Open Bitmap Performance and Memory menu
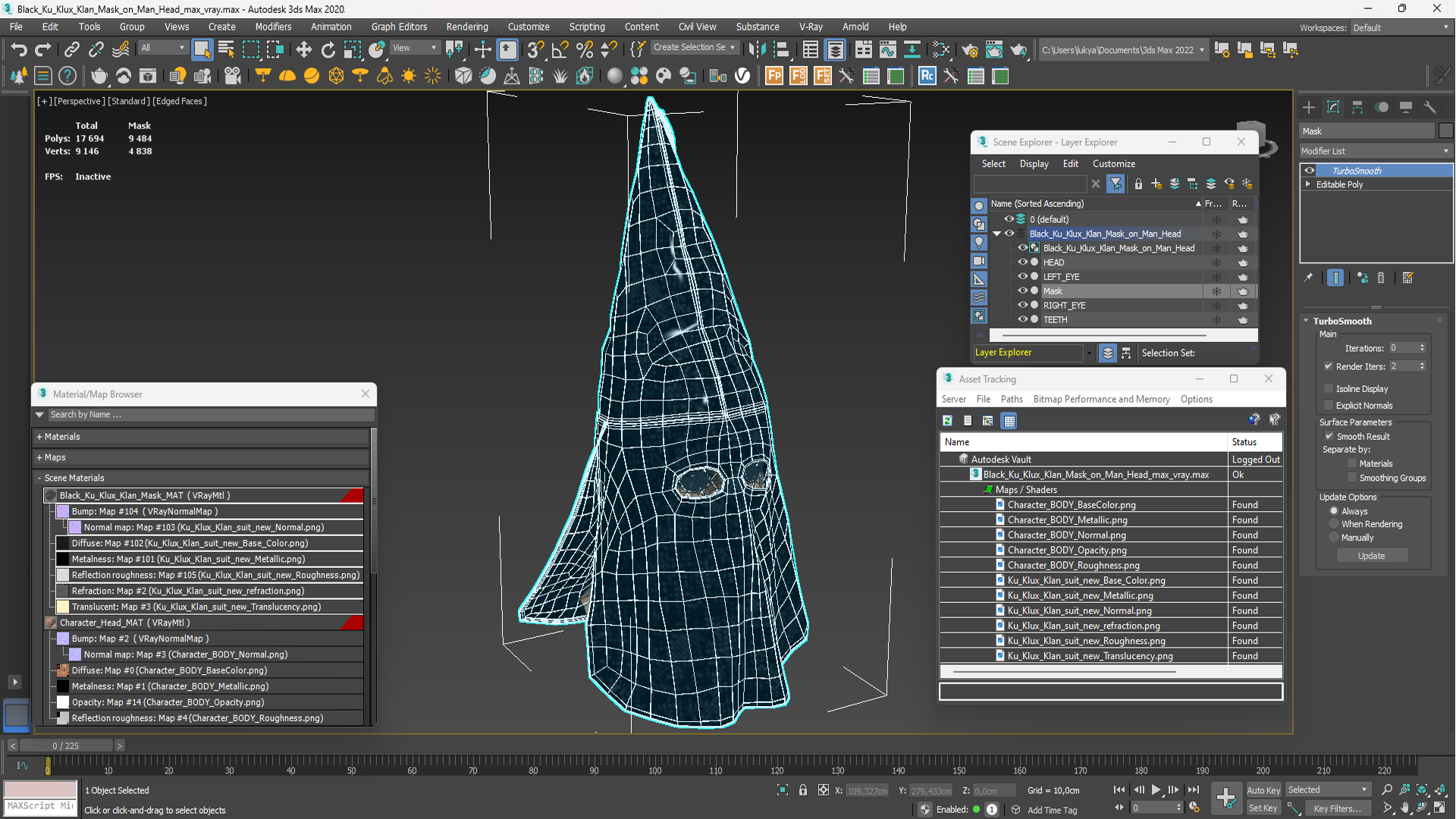1456x819 pixels. (x=1101, y=400)
